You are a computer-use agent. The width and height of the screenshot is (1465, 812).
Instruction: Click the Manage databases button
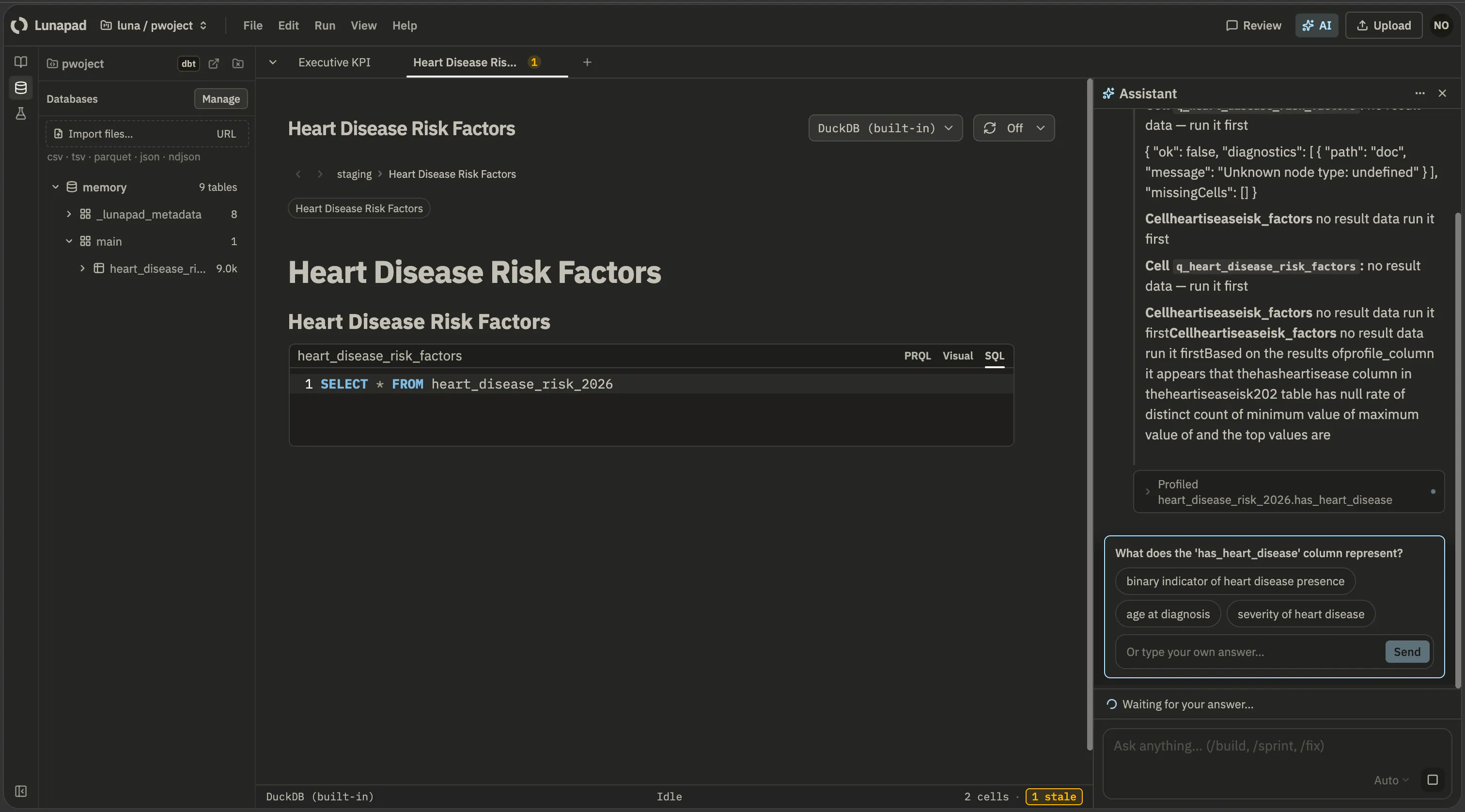coord(220,99)
